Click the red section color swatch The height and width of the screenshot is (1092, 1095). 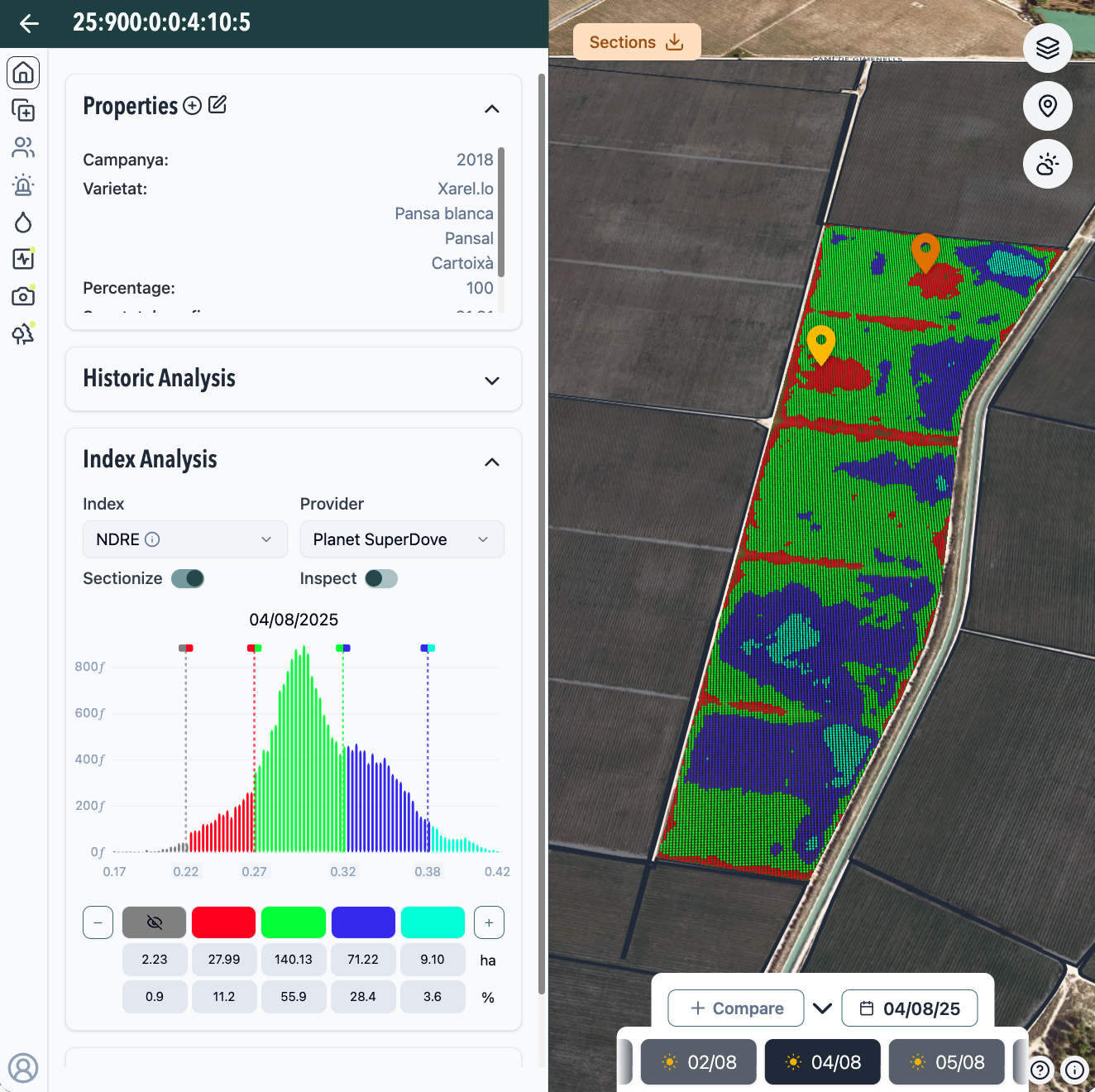pyautogui.click(x=223, y=922)
